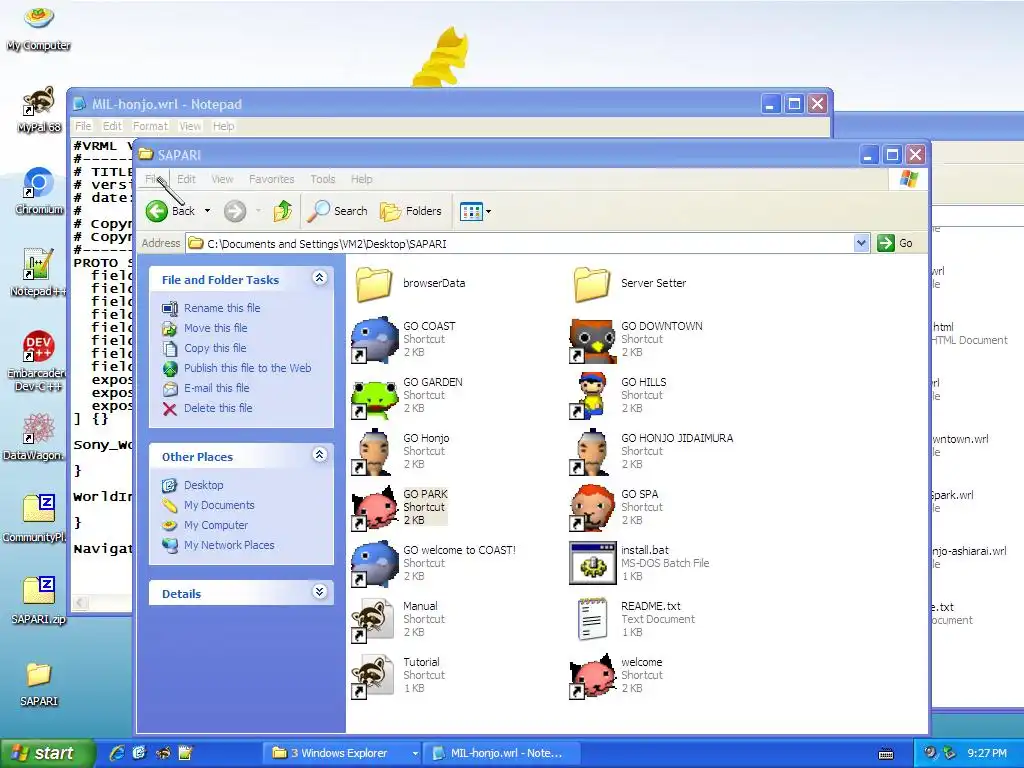Go to My Documents in Other Places
Screen dimensions: 1024x768
219,505
